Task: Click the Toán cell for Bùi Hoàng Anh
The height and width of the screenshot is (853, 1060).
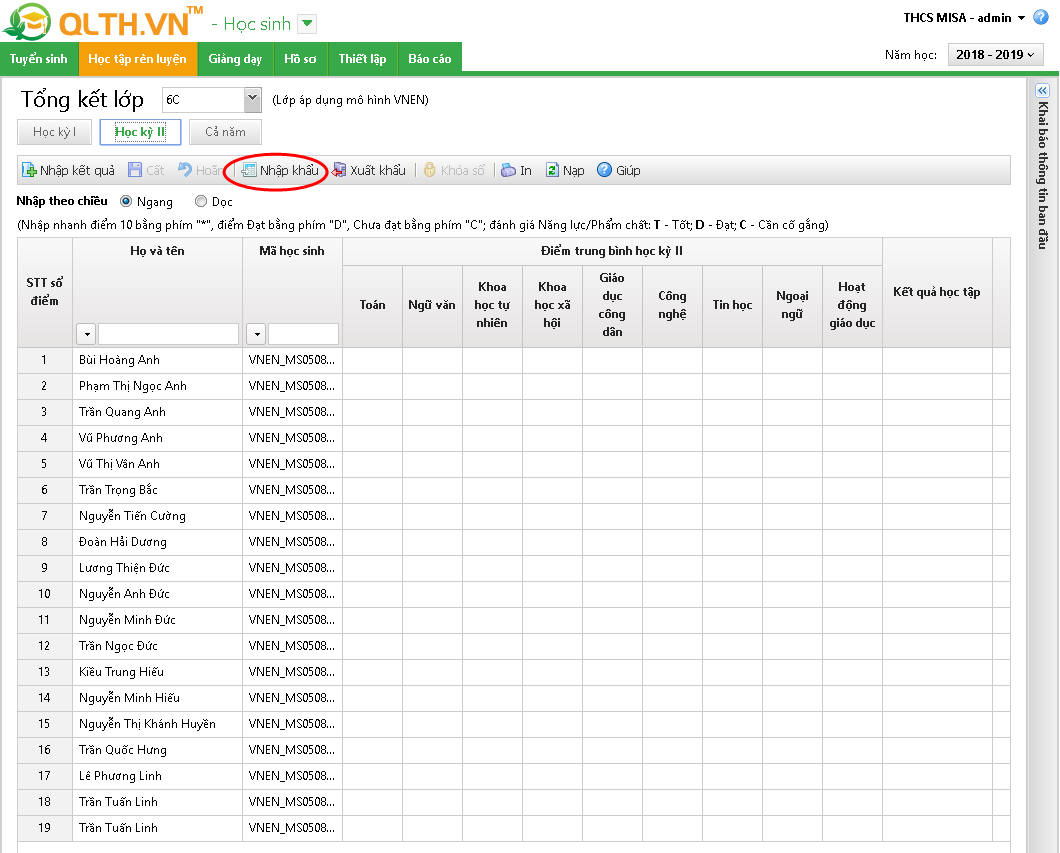Action: [x=372, y=360]
